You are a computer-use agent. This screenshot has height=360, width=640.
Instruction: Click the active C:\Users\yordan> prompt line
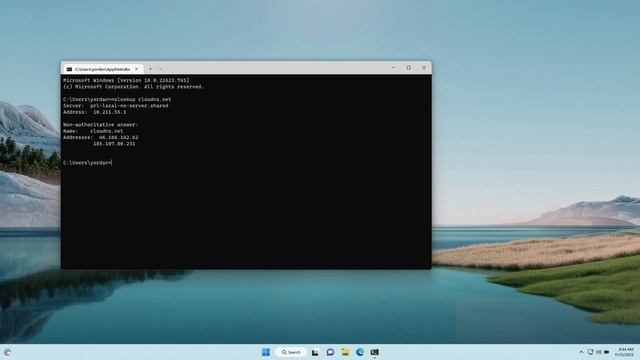click(x=87, y=162)
